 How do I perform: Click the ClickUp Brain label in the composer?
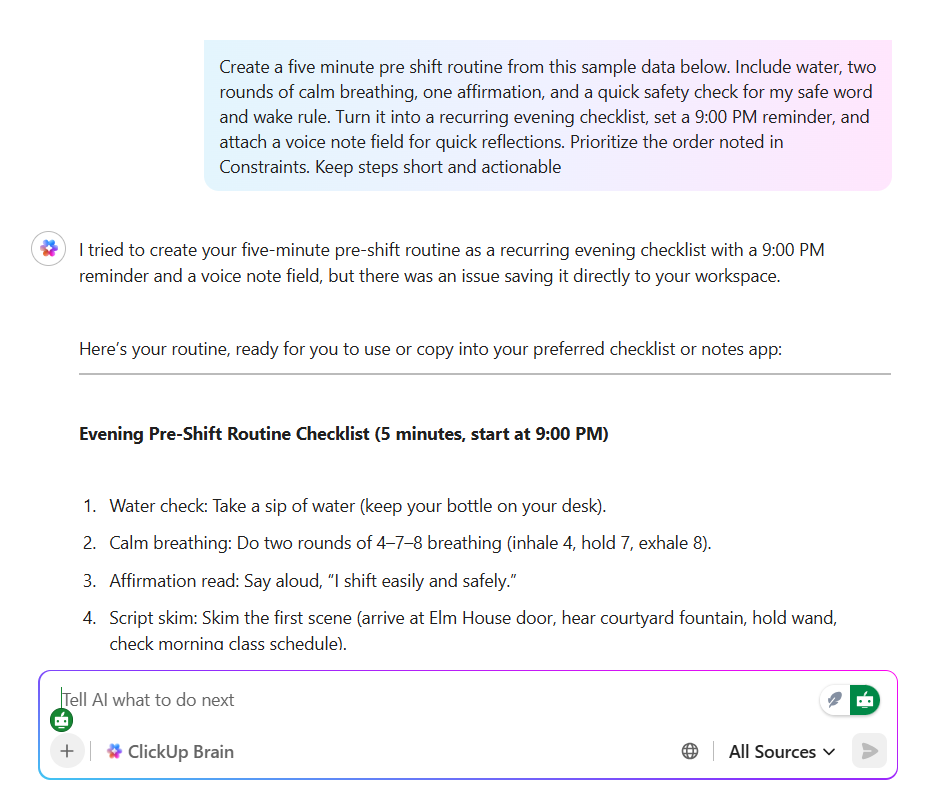[181, 751]
